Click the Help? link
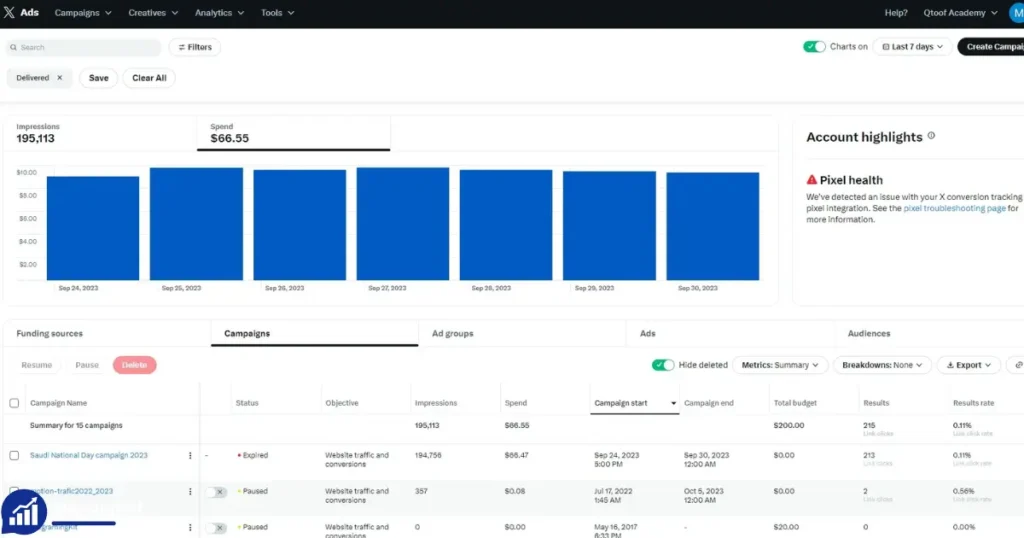Screen dimensions: 1024x538 (895, 12)
